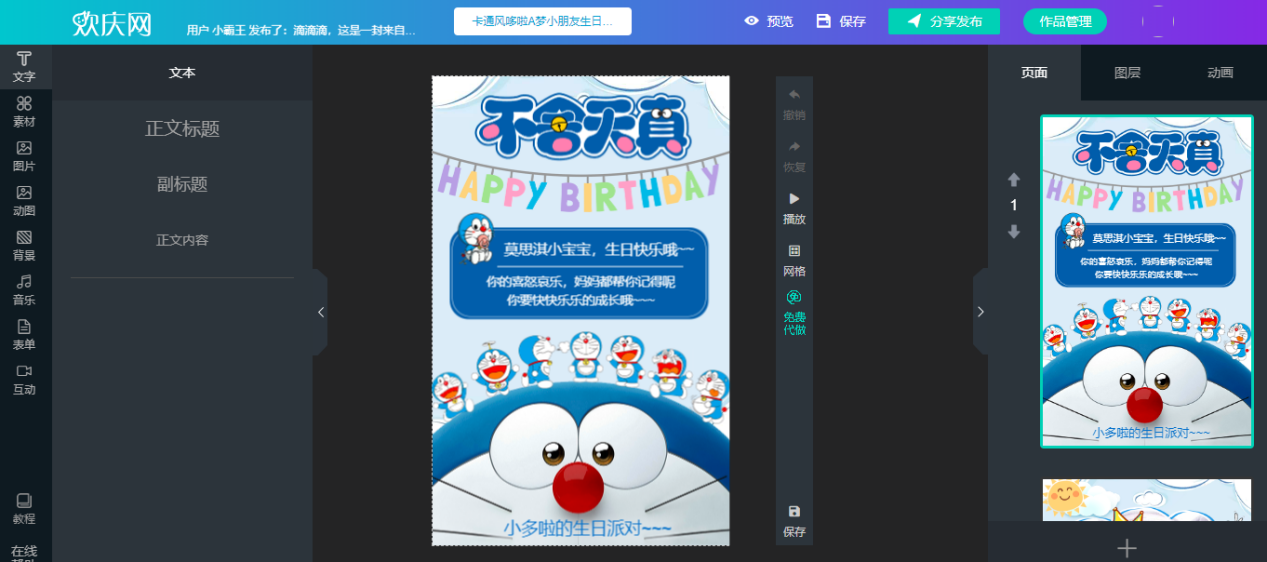This screenshot has width=1267, height=562.
Task: Click the 免费代做 service icon
Action: pos(794,312)
